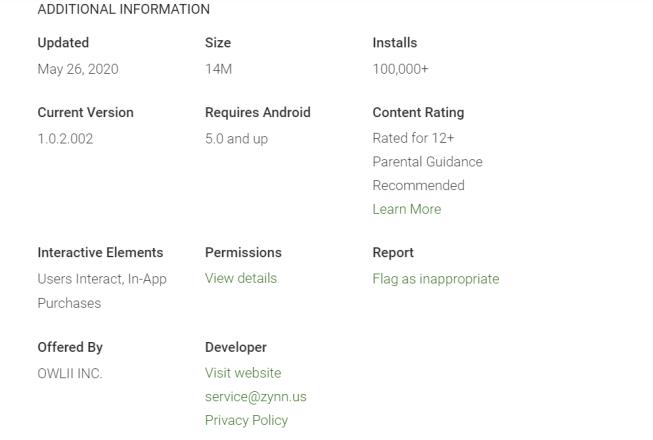The width and height of the screenshot is (653, 440).
Task: Click the Additional Information heading
Action: click(124, 9)
